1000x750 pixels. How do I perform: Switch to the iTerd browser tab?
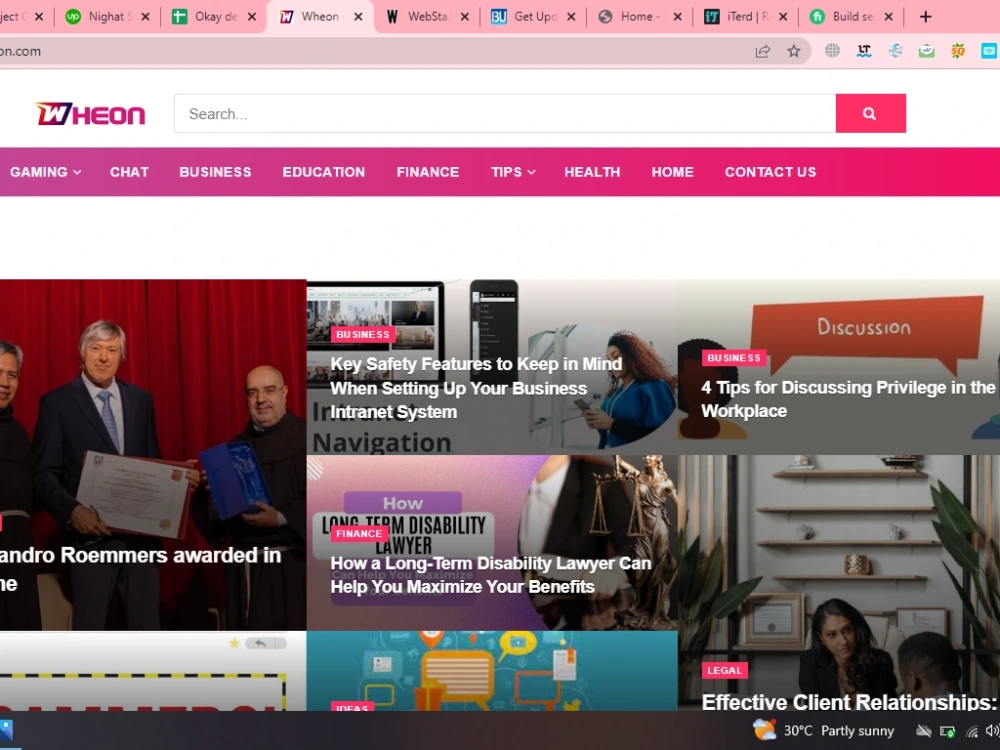[745, 17]
